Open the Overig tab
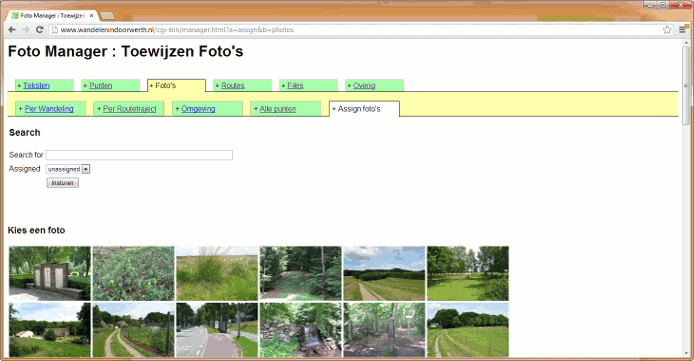This screenshot has height=361, width=694. 364,85
